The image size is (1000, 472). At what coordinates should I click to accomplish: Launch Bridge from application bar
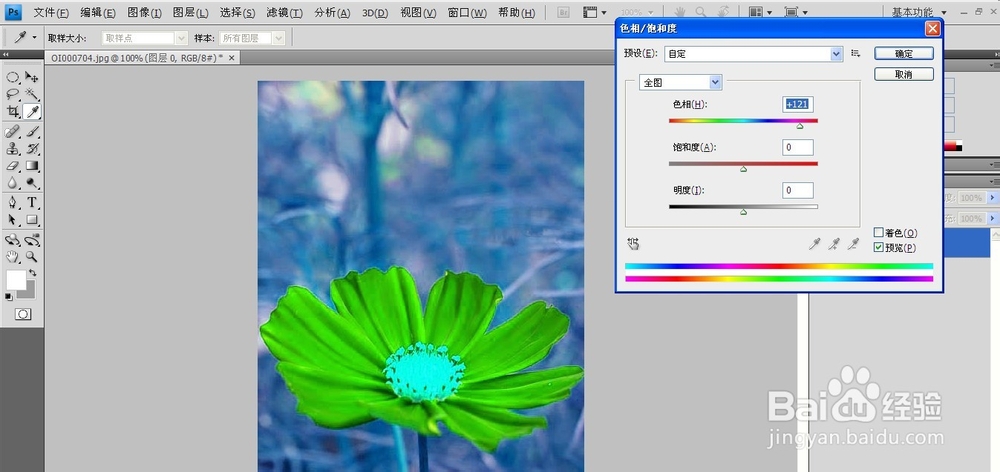coord(564,12)
